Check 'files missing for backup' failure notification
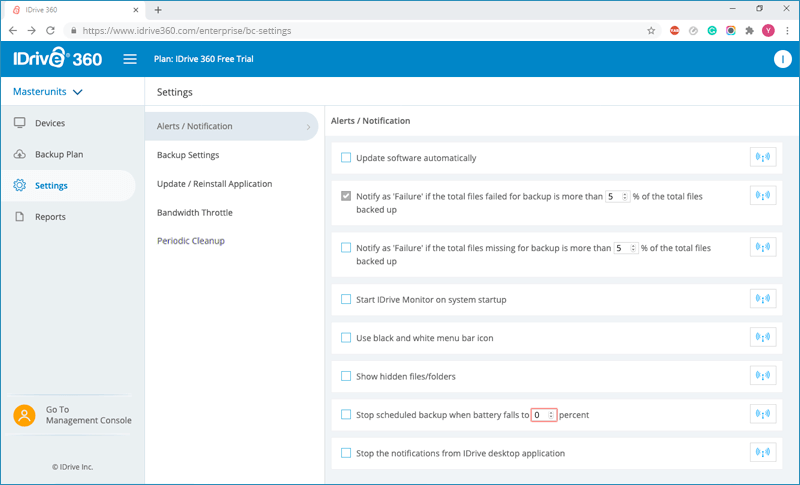The height and width of the screenshot is (485, 800). point(346,247)
